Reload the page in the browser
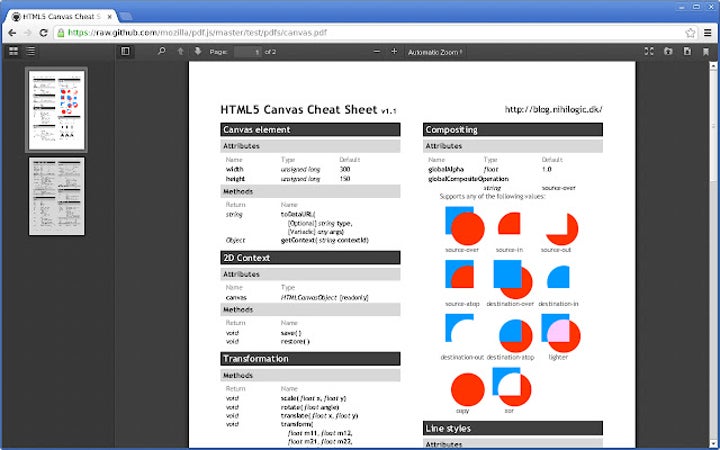 point(44,32)
